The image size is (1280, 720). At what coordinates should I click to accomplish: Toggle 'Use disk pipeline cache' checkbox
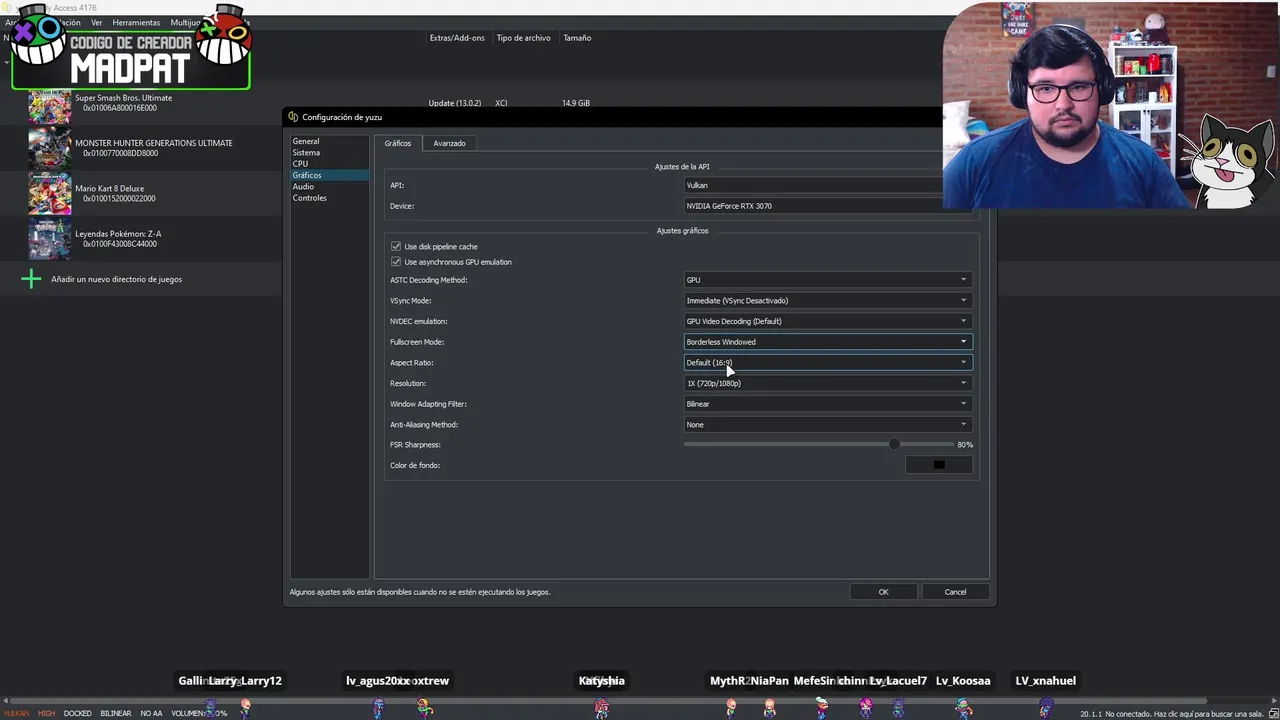point(396,246)
